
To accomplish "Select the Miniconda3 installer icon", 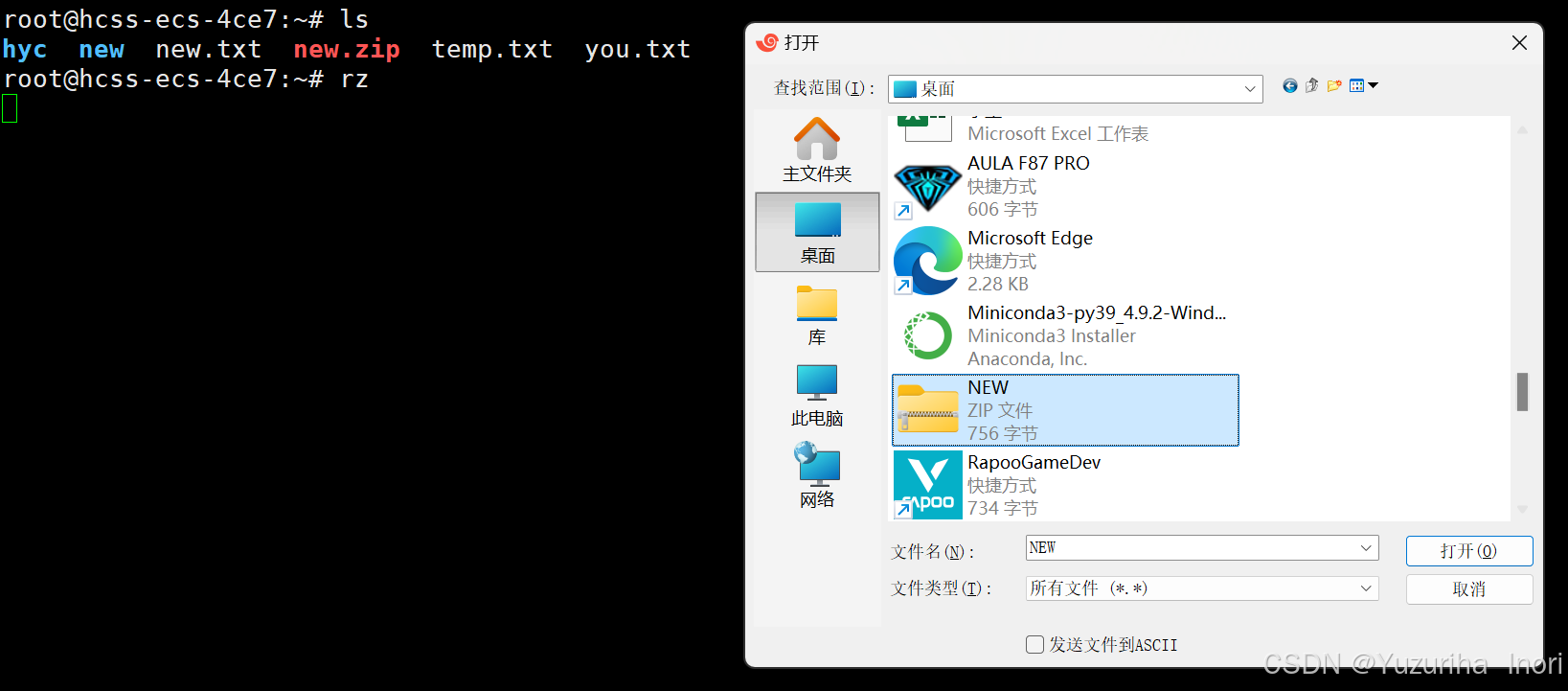I will tap(927, 335).
